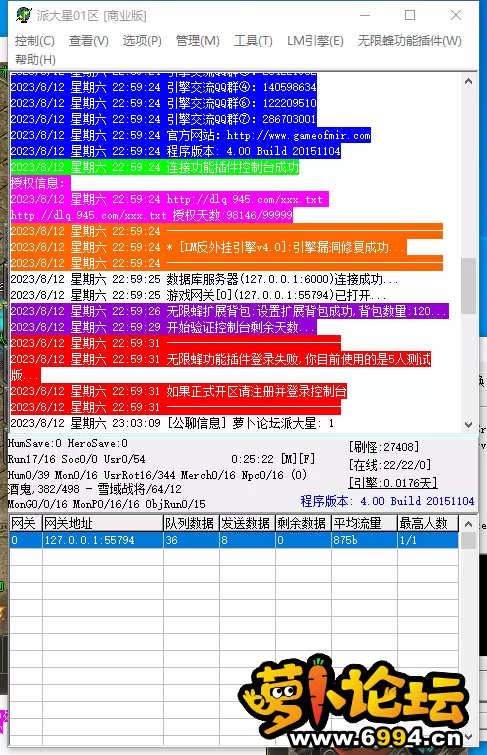Open the 帮助(H) menu
Image resolution: width=487 pixels, height=755 pixels.
(x=35, y=60)
